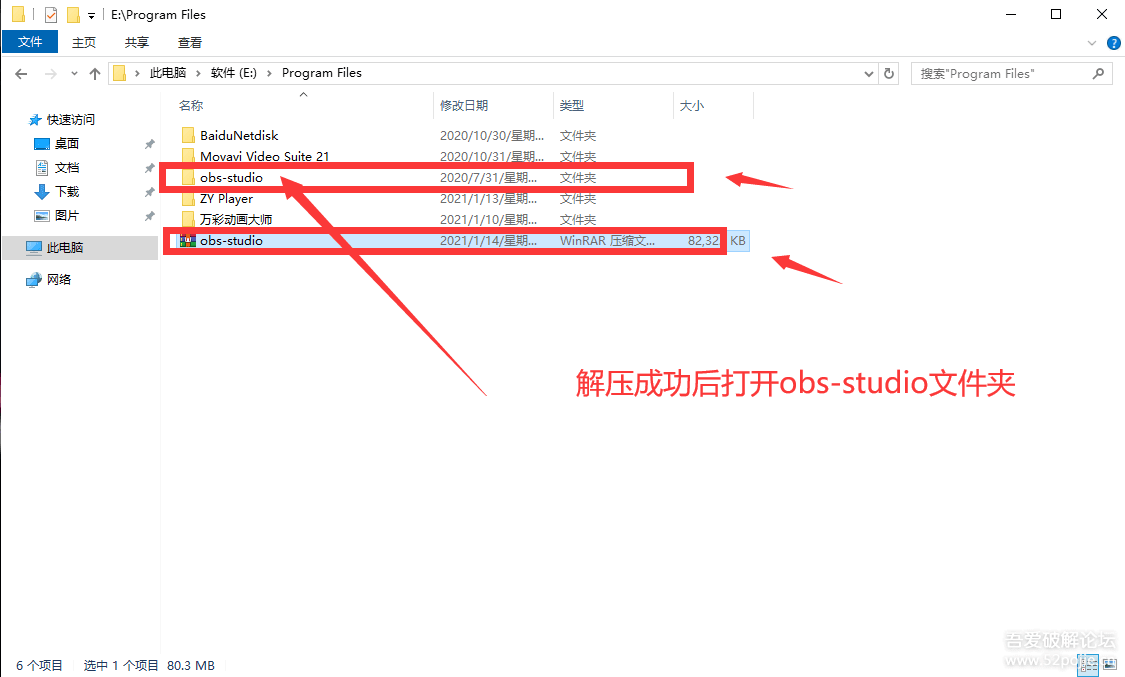The height and width of the screenshot is (677, 1125).
Task: Click the folder icon in the title bar
Action: pyautogui.click(x=19, y=14)
